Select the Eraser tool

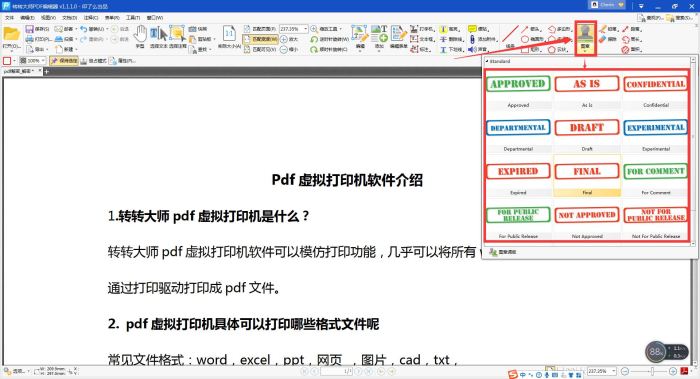point(609,39)
